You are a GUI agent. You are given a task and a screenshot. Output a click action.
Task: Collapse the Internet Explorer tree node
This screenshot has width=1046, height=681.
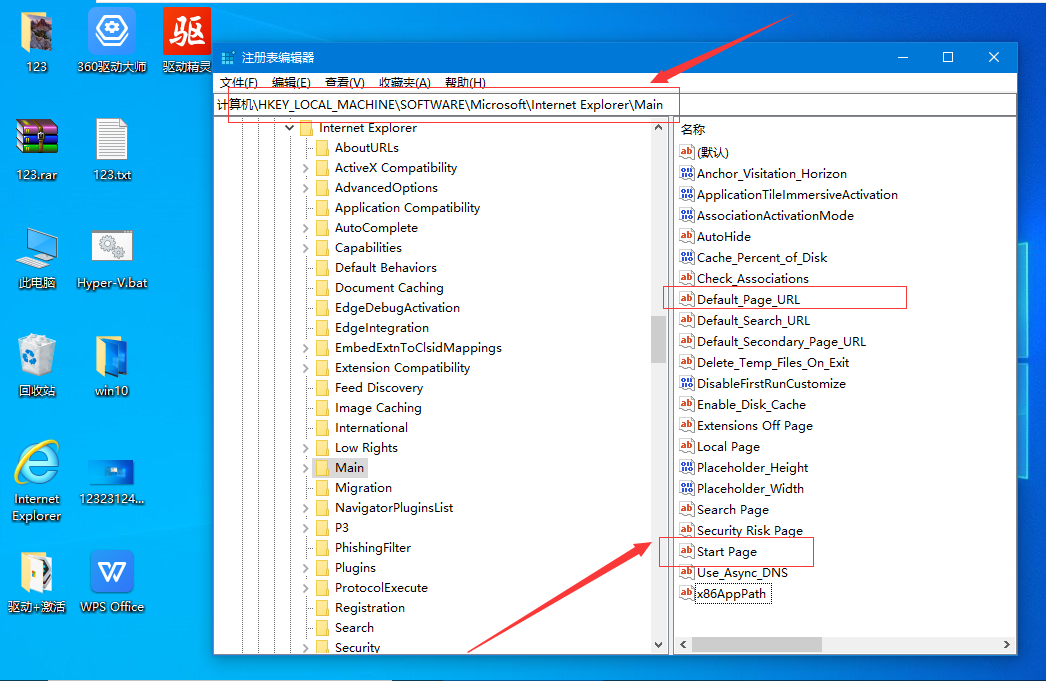[x=289, y=128]
